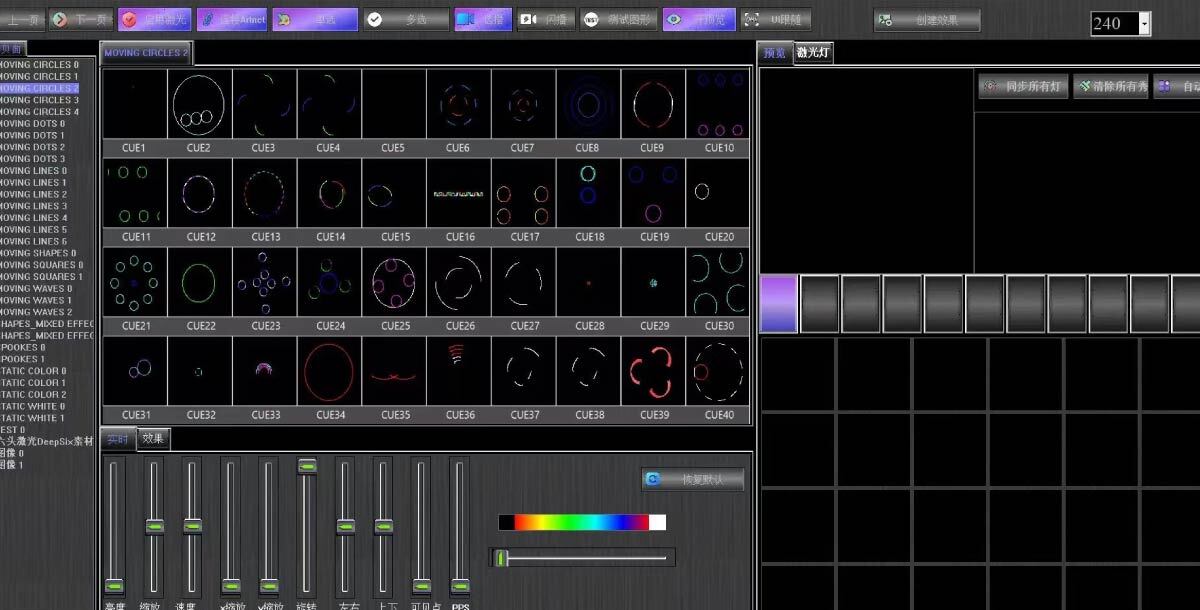Click the 恢复默认 restore default button
The width and height of the screenshot is (1200, 610).
[693, 479]
